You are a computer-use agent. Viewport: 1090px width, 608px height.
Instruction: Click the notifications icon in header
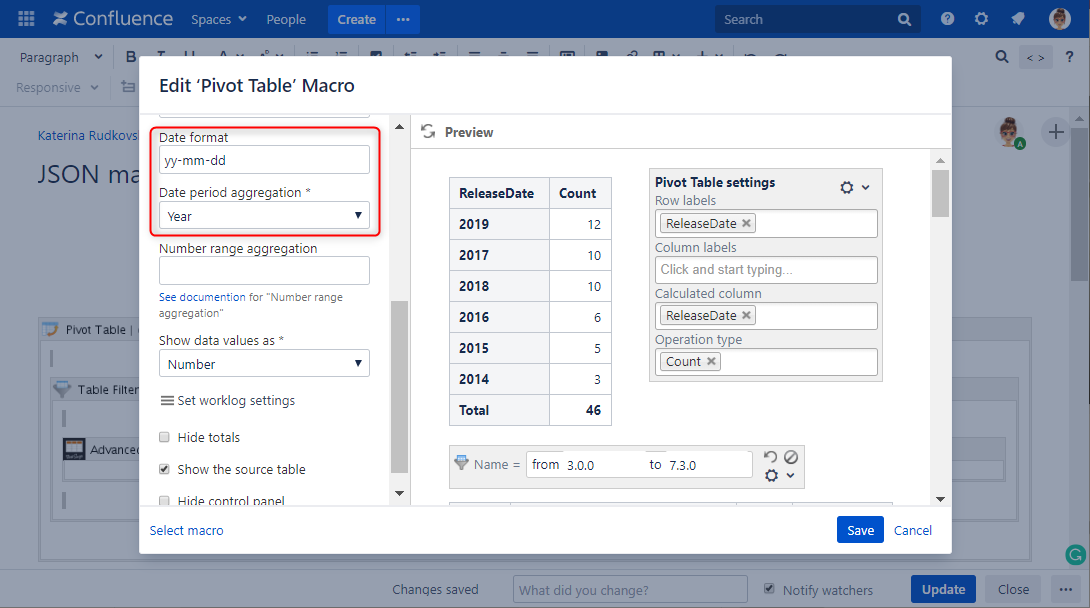click(x=1017, y=19)
